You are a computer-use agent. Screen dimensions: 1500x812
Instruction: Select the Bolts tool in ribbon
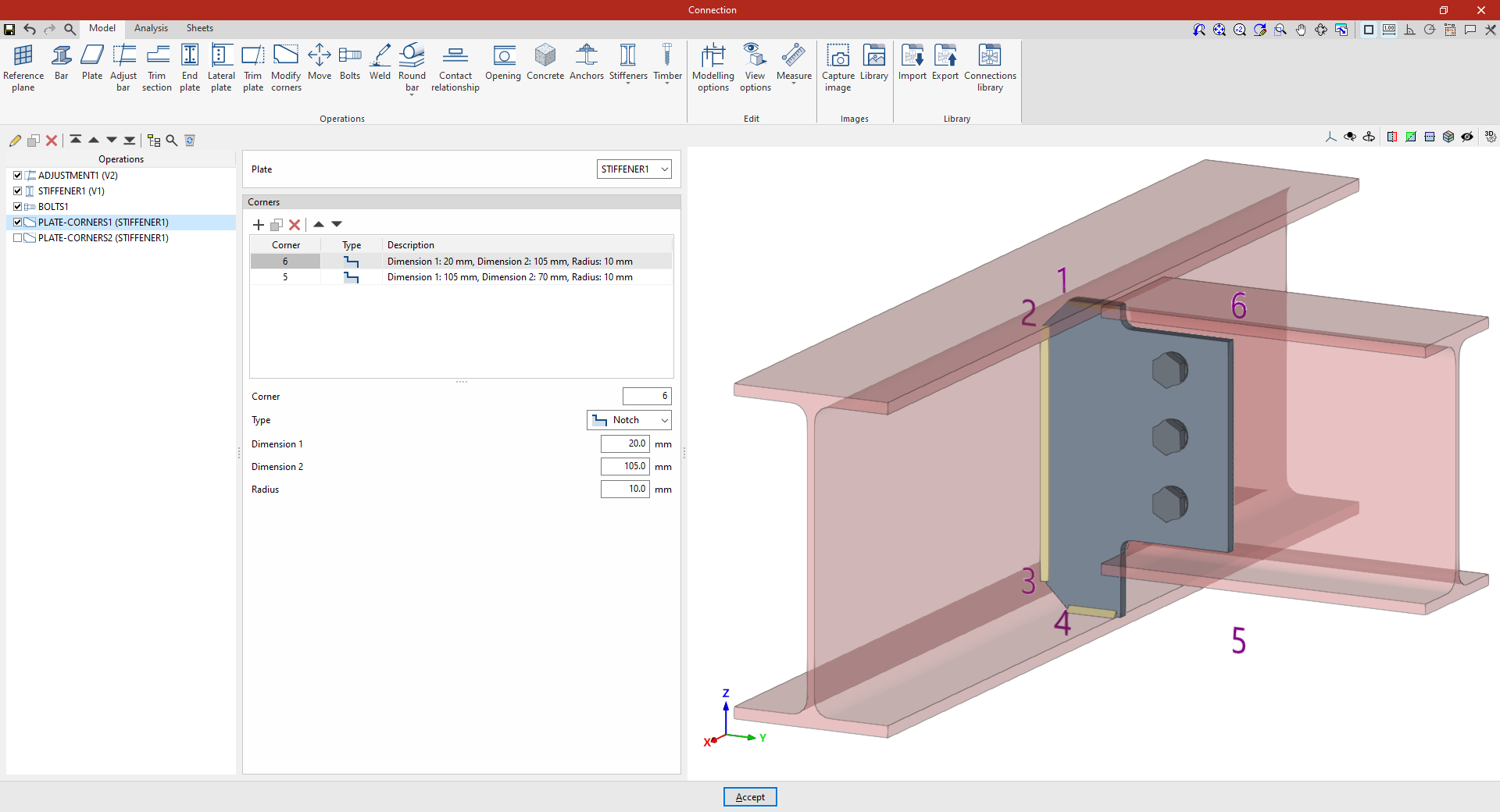tap(350, 62)
